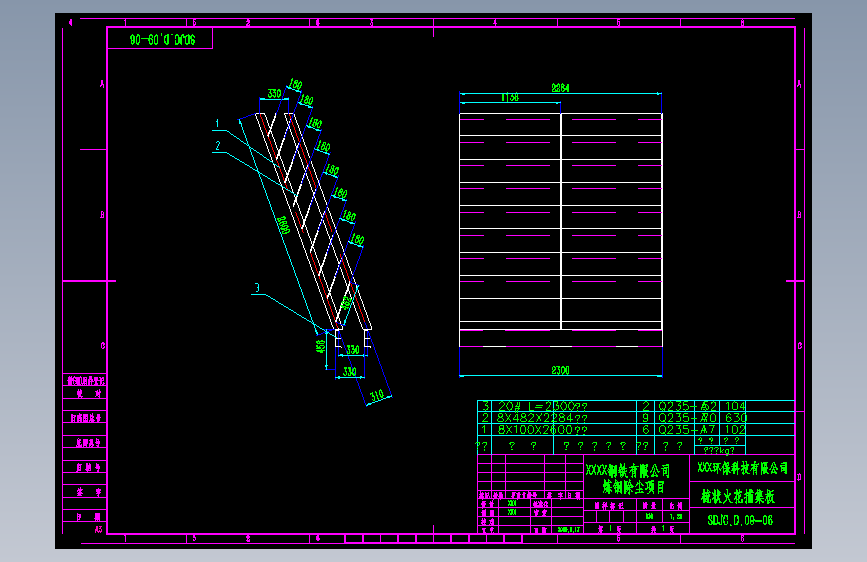Click the 2284 overall width dimension
867x562 pixels.
tap(560, 87)
